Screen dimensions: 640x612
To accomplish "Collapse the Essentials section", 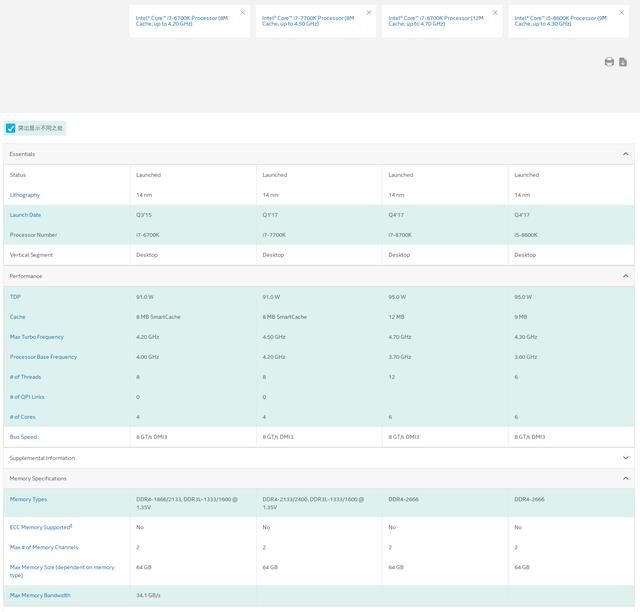I will (625, 154).
